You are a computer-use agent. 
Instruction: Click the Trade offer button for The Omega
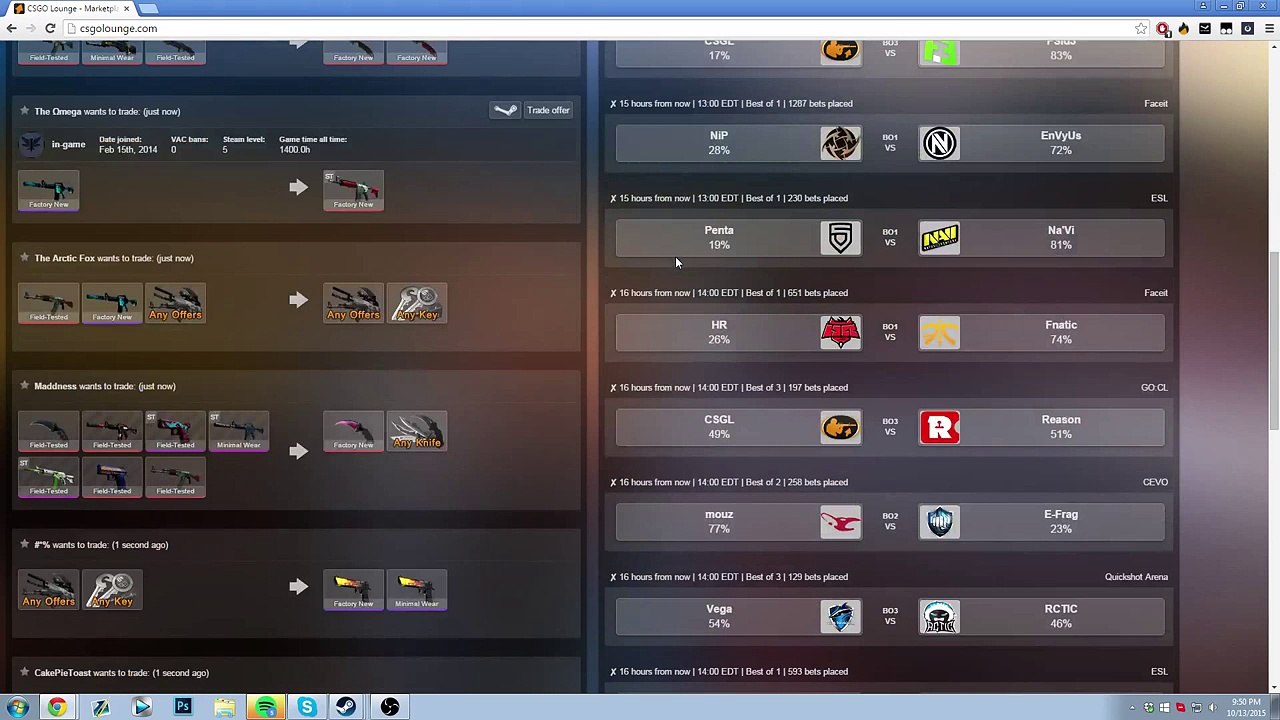pyautogui.click(x=548, y=110)
